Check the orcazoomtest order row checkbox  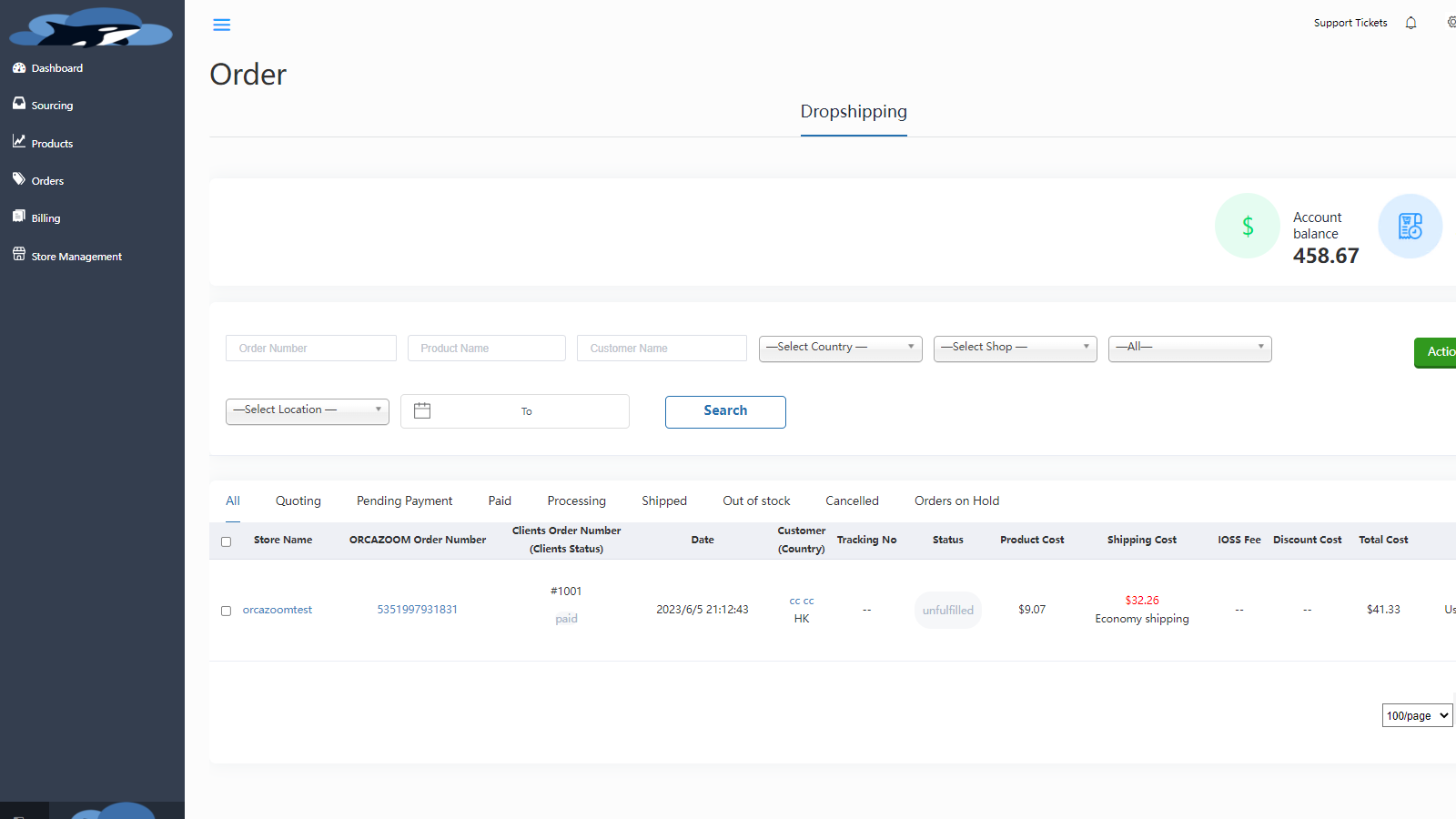pyautogui.click(x=226, y=611)
